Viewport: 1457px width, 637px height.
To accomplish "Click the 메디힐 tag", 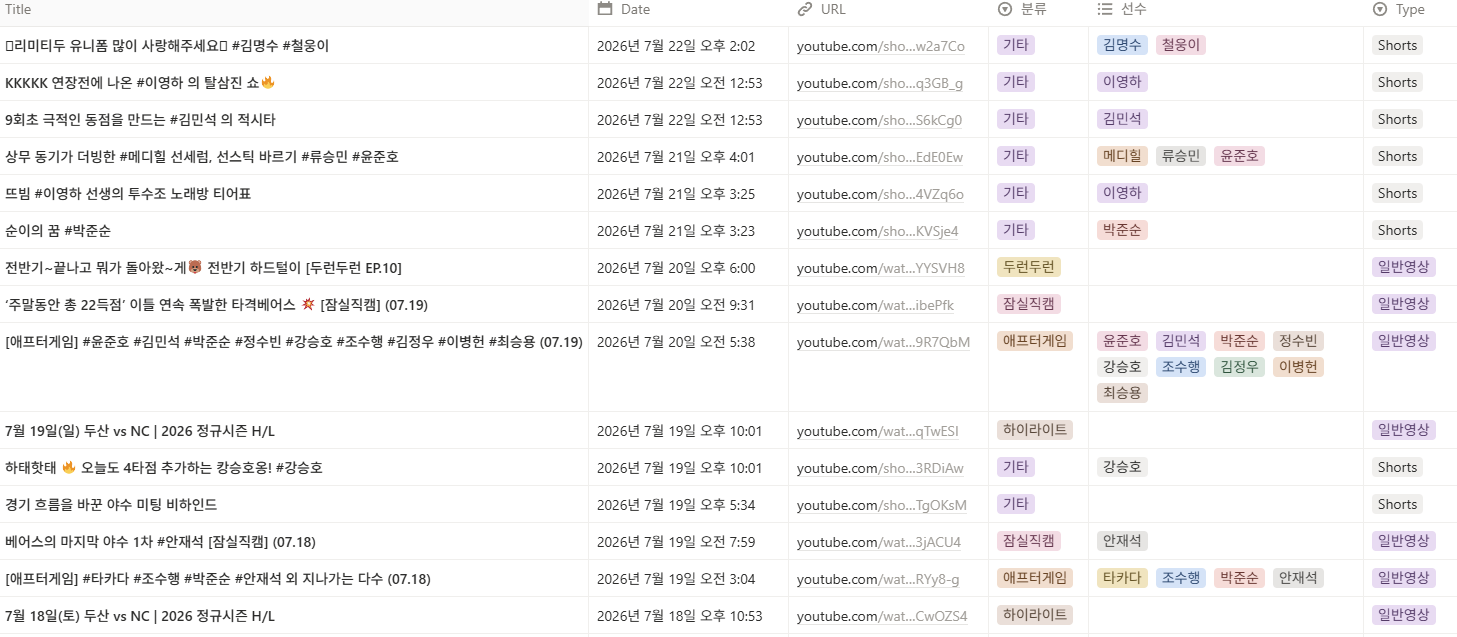I will point(1122,156).
